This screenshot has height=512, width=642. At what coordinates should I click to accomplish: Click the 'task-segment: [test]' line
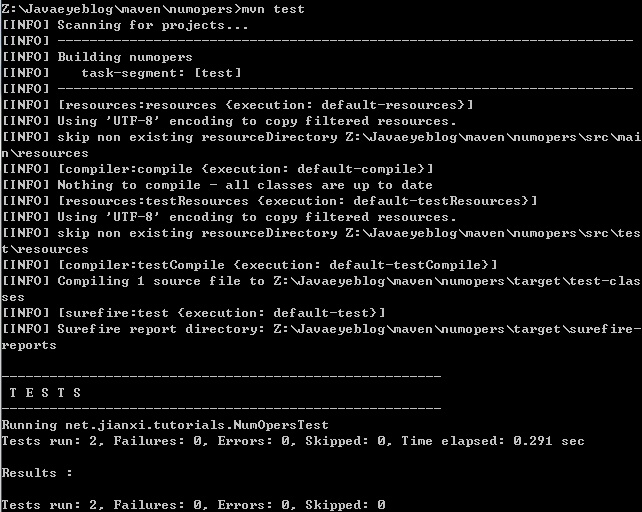point(161,73)
